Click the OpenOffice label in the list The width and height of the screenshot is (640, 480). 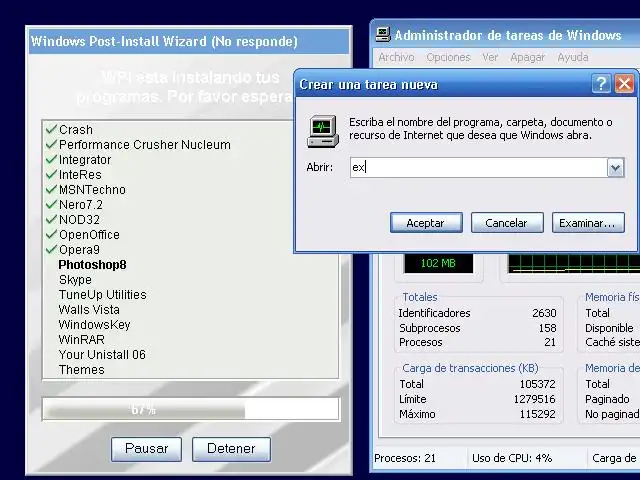[89, 235]
